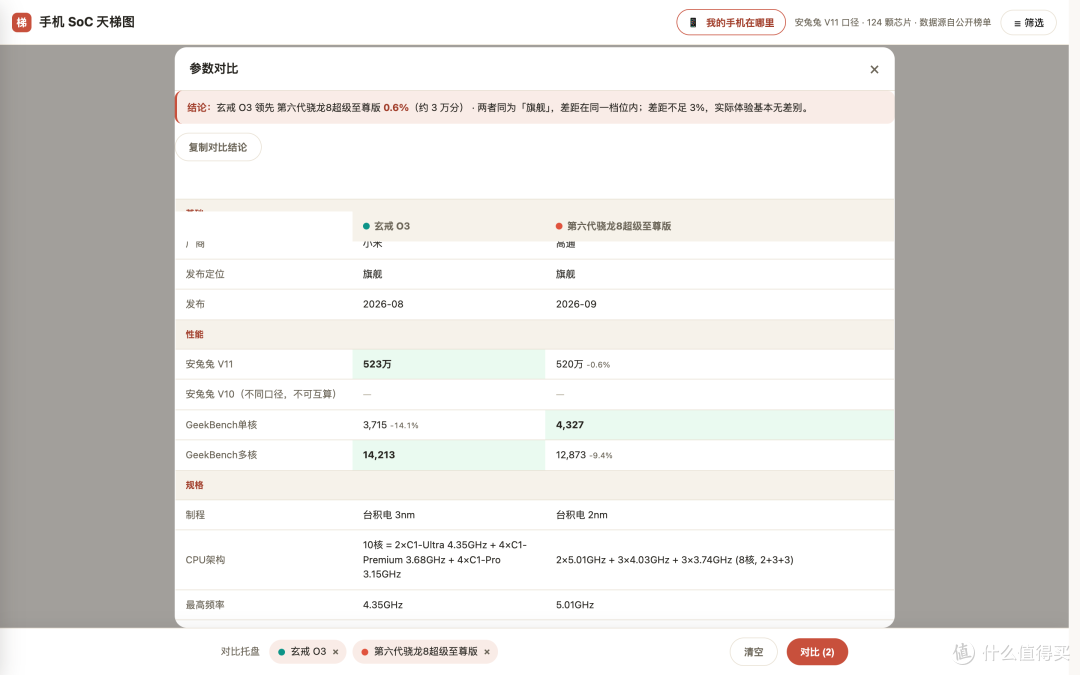The height and width of the screenshot is (675, 1080).
Task: Remove 玄戒 O3 chip from compare tray
Action: (335, 652)
